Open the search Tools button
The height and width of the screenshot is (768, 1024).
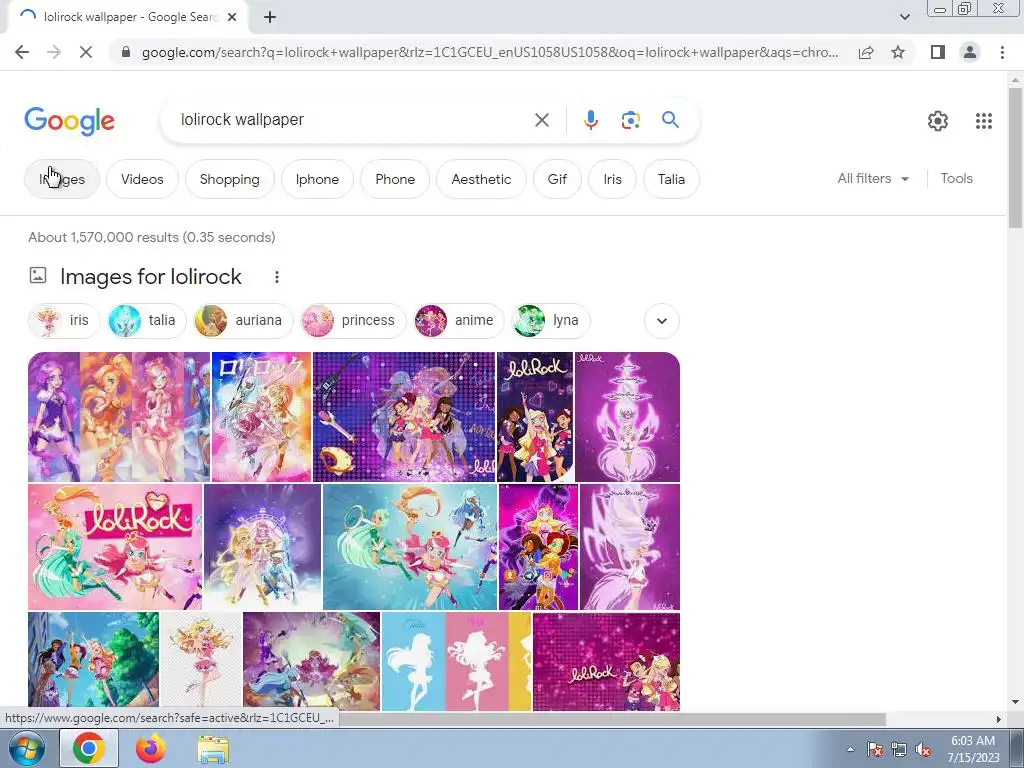point(956,178)
